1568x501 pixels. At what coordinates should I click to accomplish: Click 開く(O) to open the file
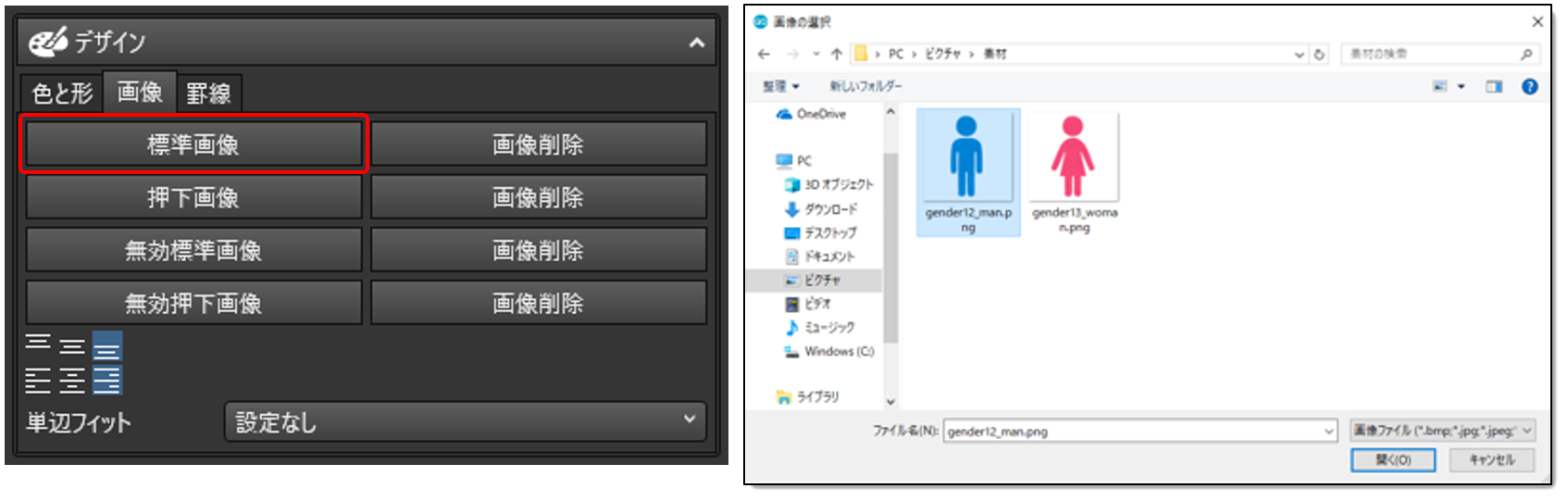coord(1392,460)
